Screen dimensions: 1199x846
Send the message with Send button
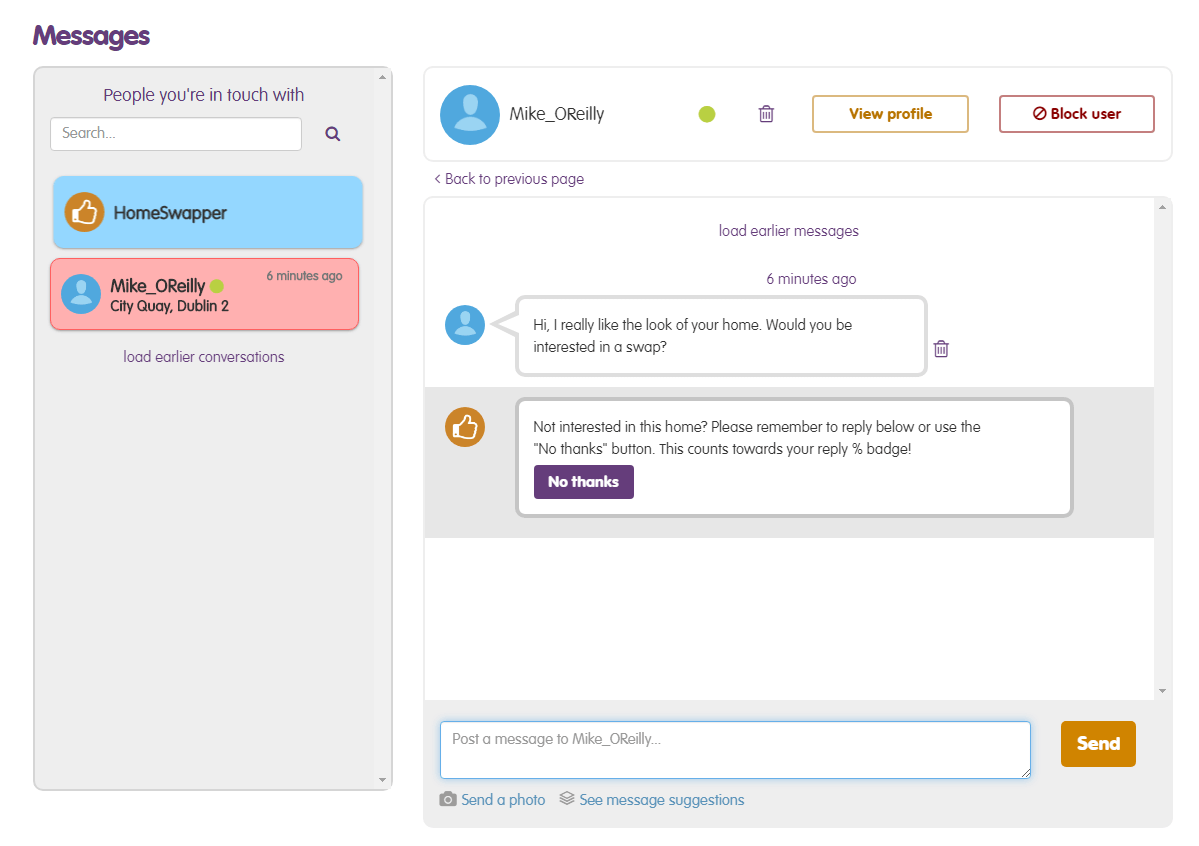[x=1097, y=744]
